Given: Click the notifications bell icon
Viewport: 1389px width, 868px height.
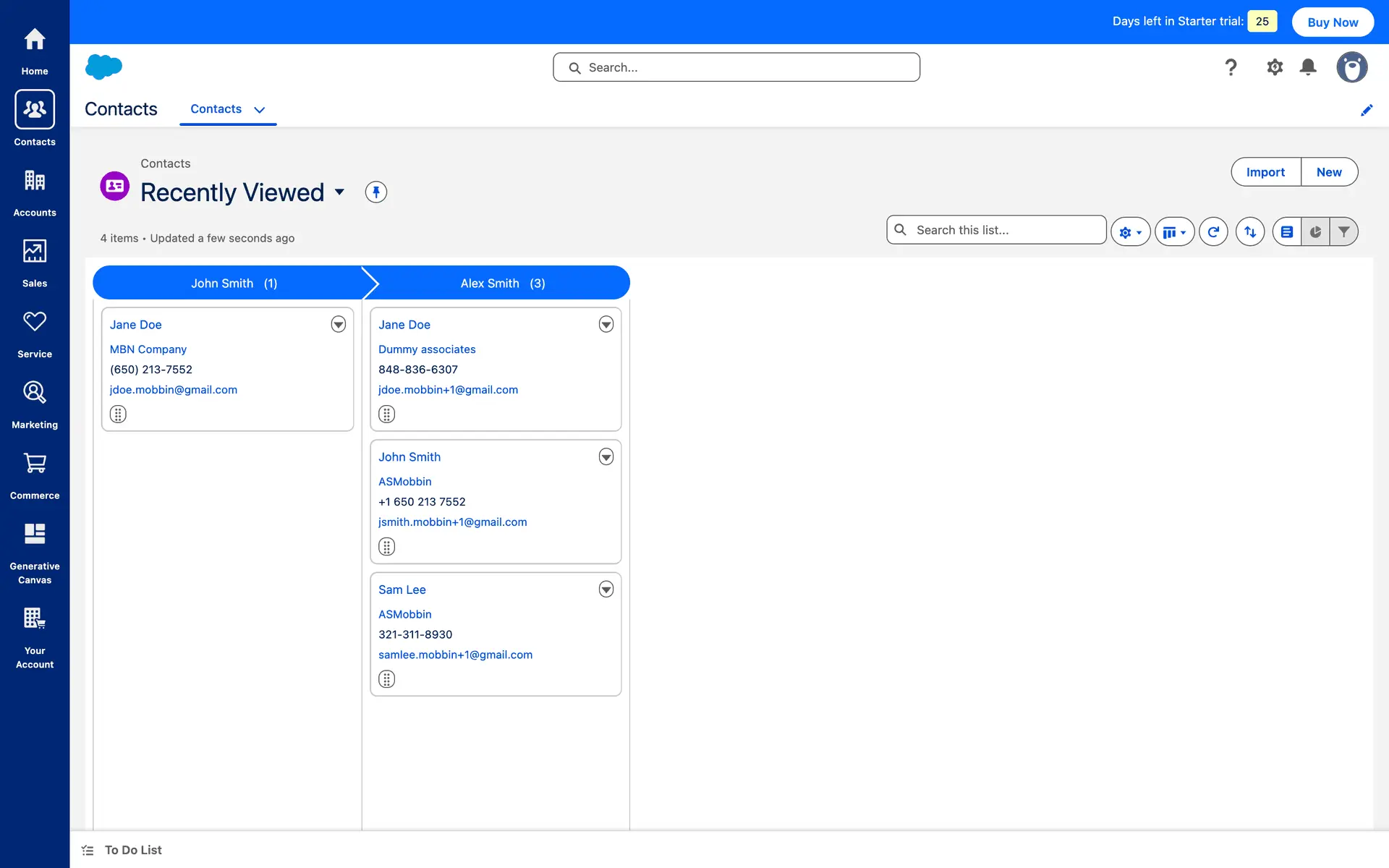Looking at the screenshot, I should click(x=1307, y=67).
